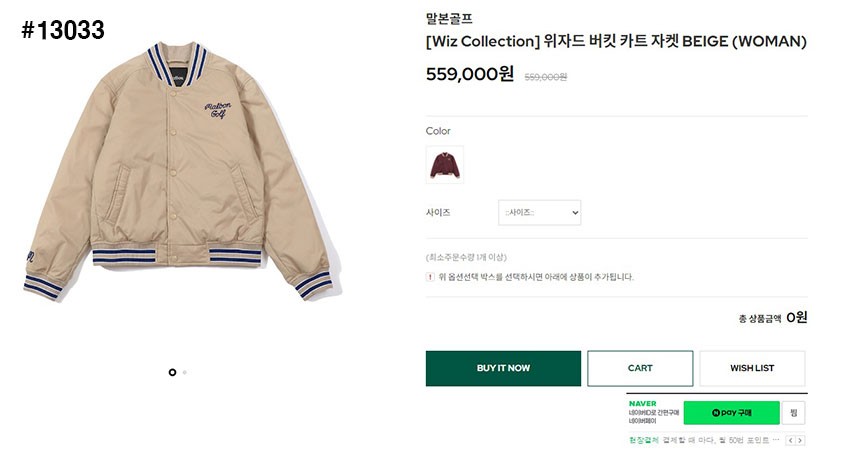Click the N pay icon on green button

[x=717, y=413]
